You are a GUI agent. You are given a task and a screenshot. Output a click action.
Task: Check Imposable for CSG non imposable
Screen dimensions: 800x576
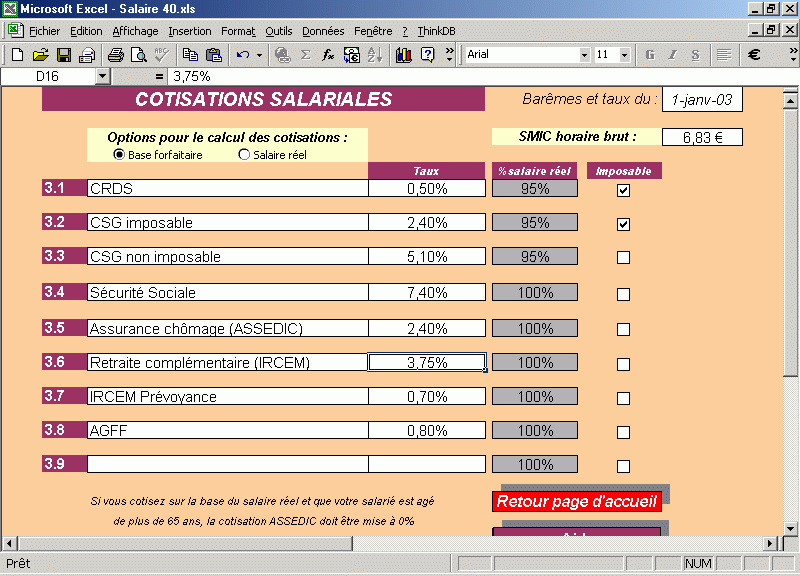click(x=623, y=258)
